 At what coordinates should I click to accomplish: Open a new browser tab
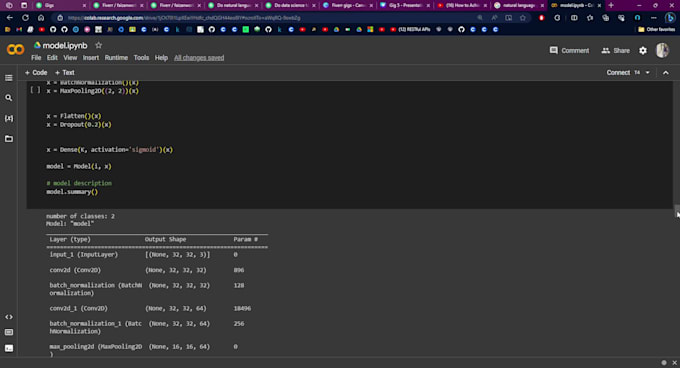coord(611,5)
